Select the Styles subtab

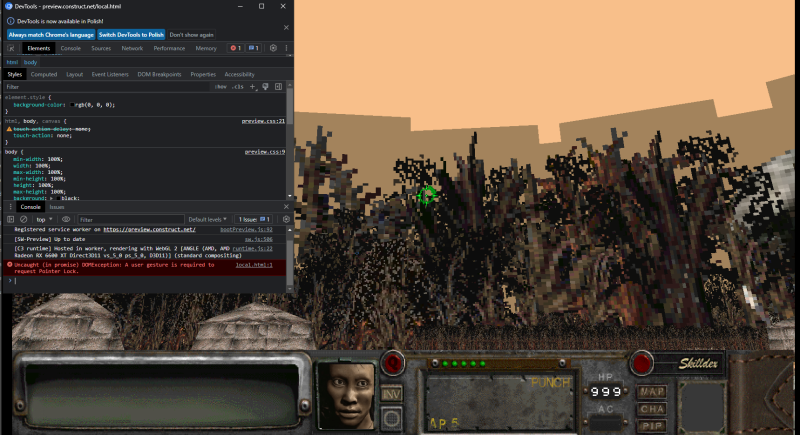pos(15,74)
